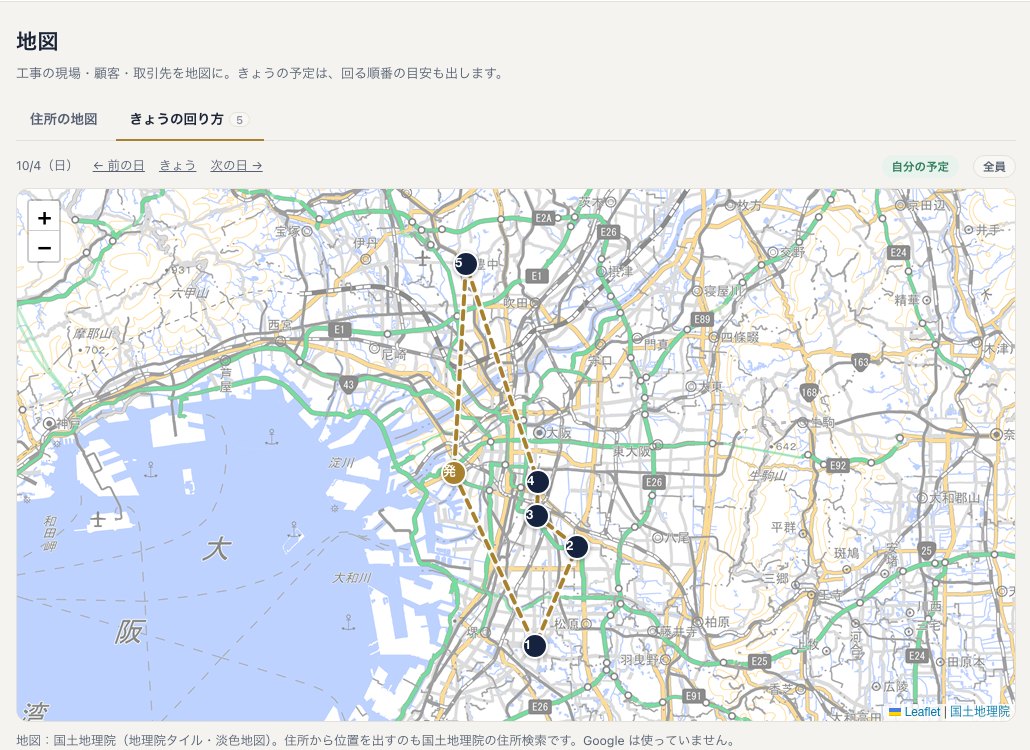1030x750 pixels.
Task: Switch the filter to 全員
Action: pyautogui.click(x=994, y=167)
